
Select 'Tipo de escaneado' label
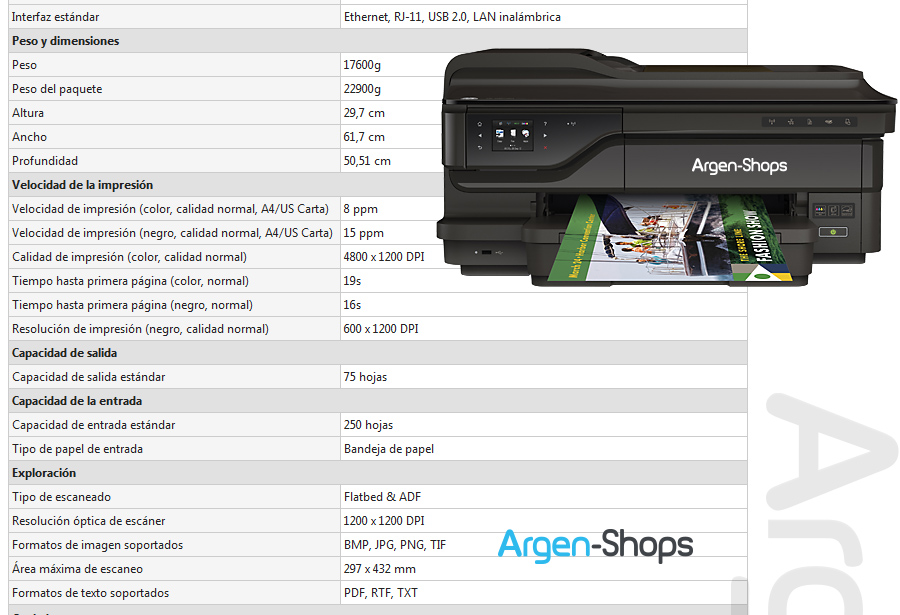click(61, 497)
